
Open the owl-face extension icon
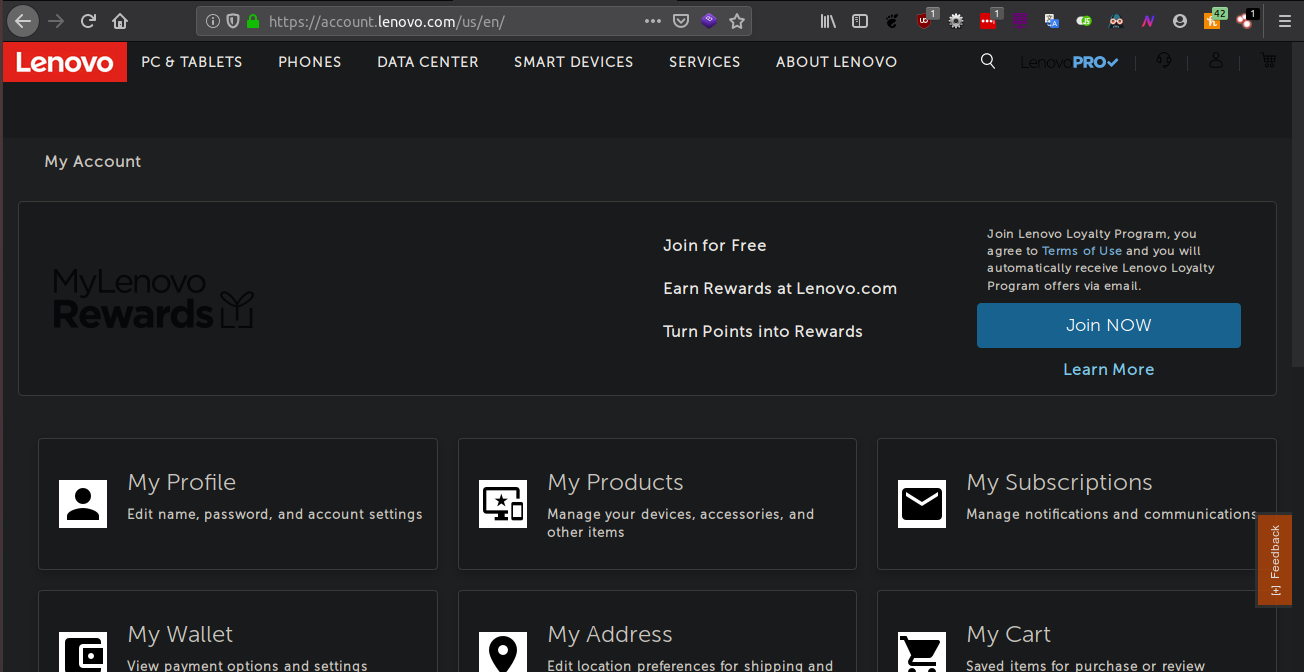[1116, 20]
